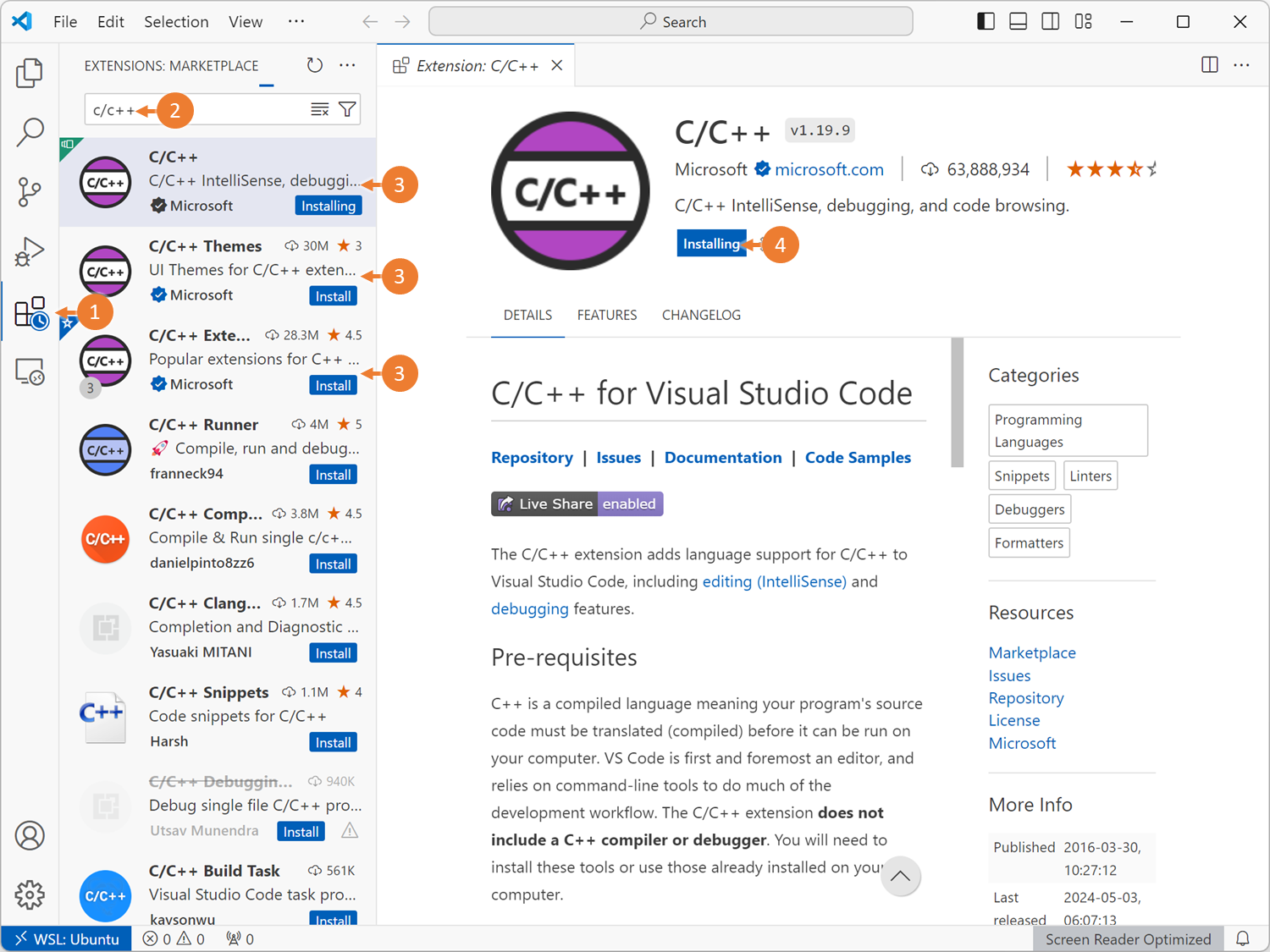Open the Explorer view in activity bar
Viewport: 1270px width, 952px height.
[x=30, y=73]
